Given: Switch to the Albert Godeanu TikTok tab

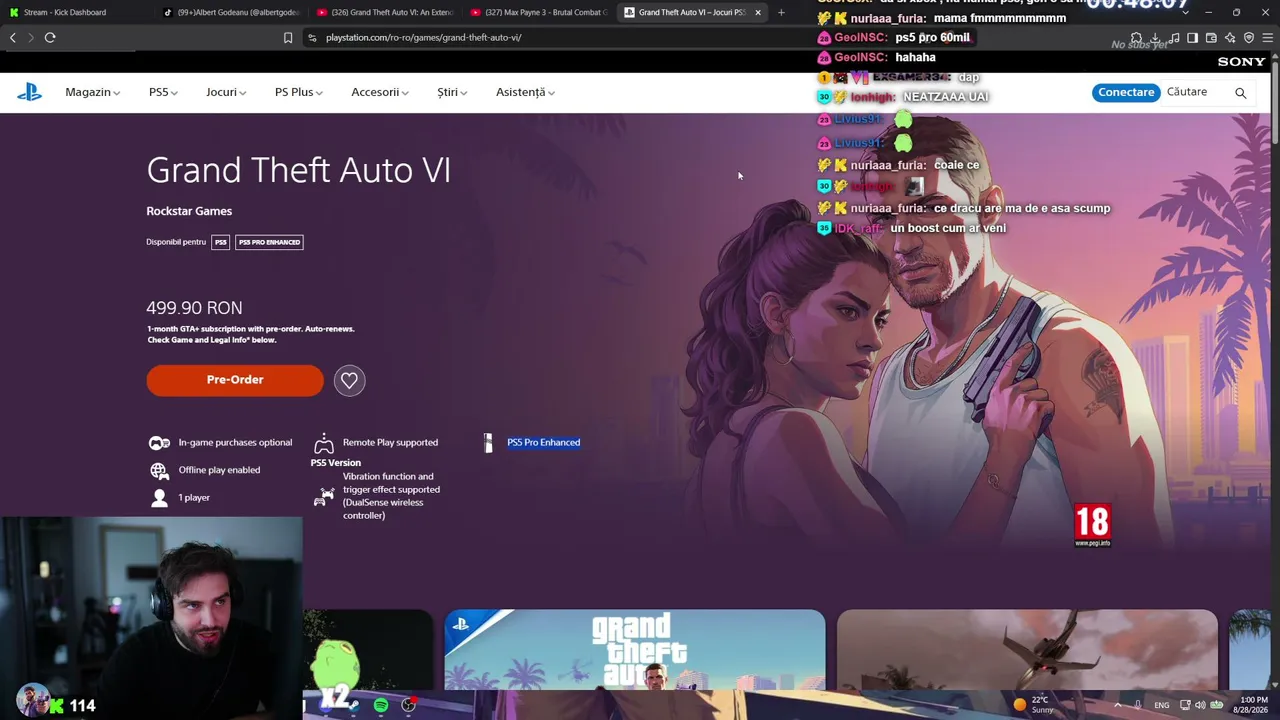Looking at the screenshot, I should pos(233,12).
